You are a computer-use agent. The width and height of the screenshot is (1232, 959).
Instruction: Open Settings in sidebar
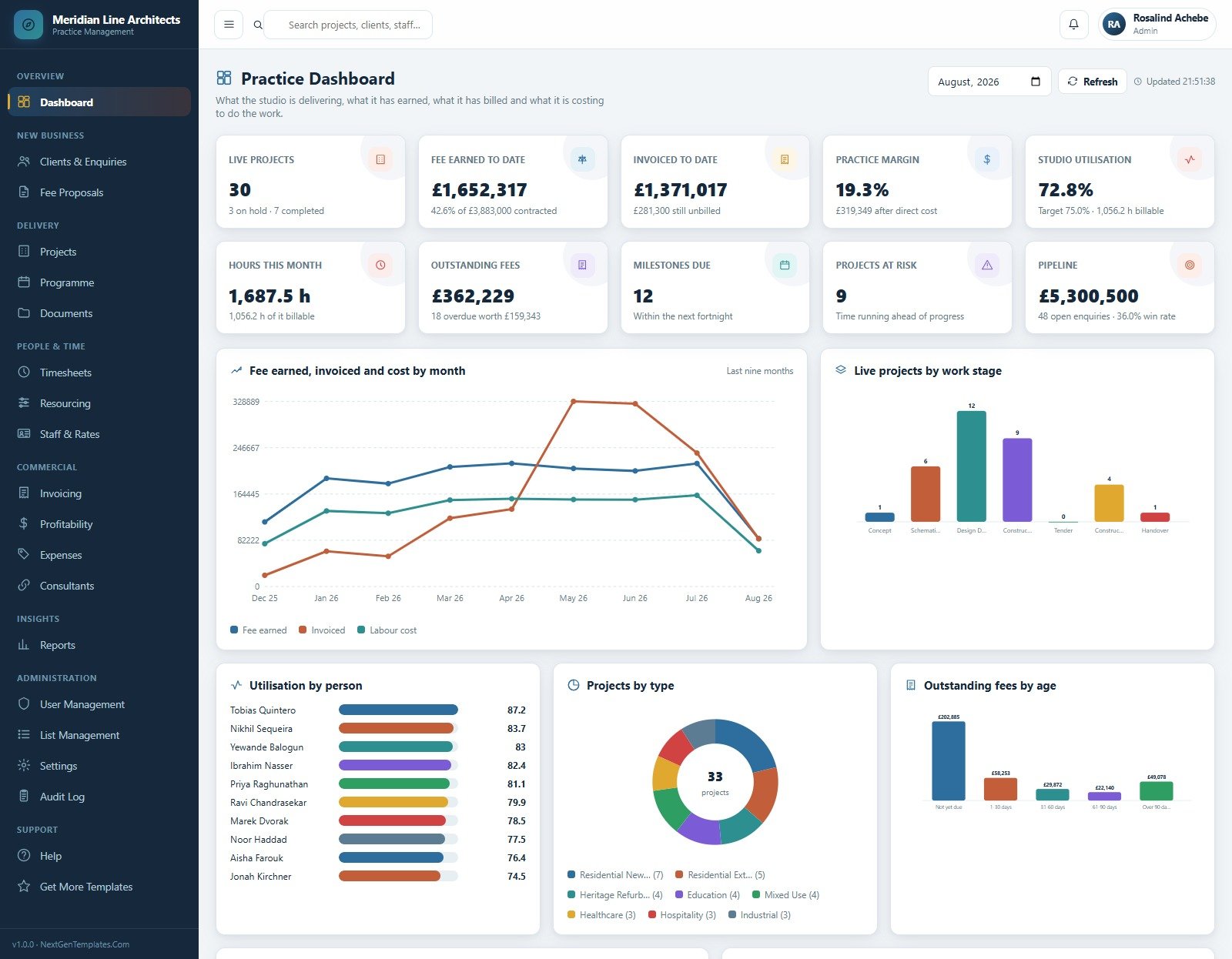click(x=99, y=766)
